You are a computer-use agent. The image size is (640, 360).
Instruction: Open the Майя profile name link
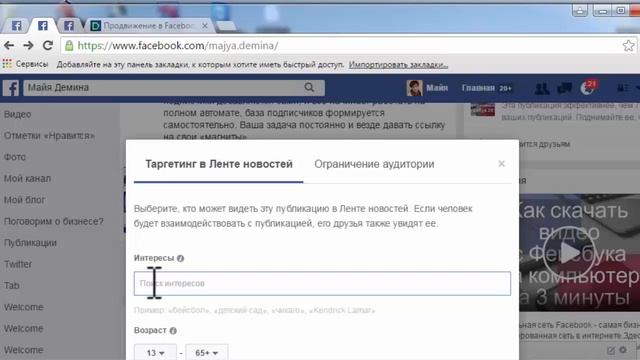pyautogui.click(x=437, y=88)
